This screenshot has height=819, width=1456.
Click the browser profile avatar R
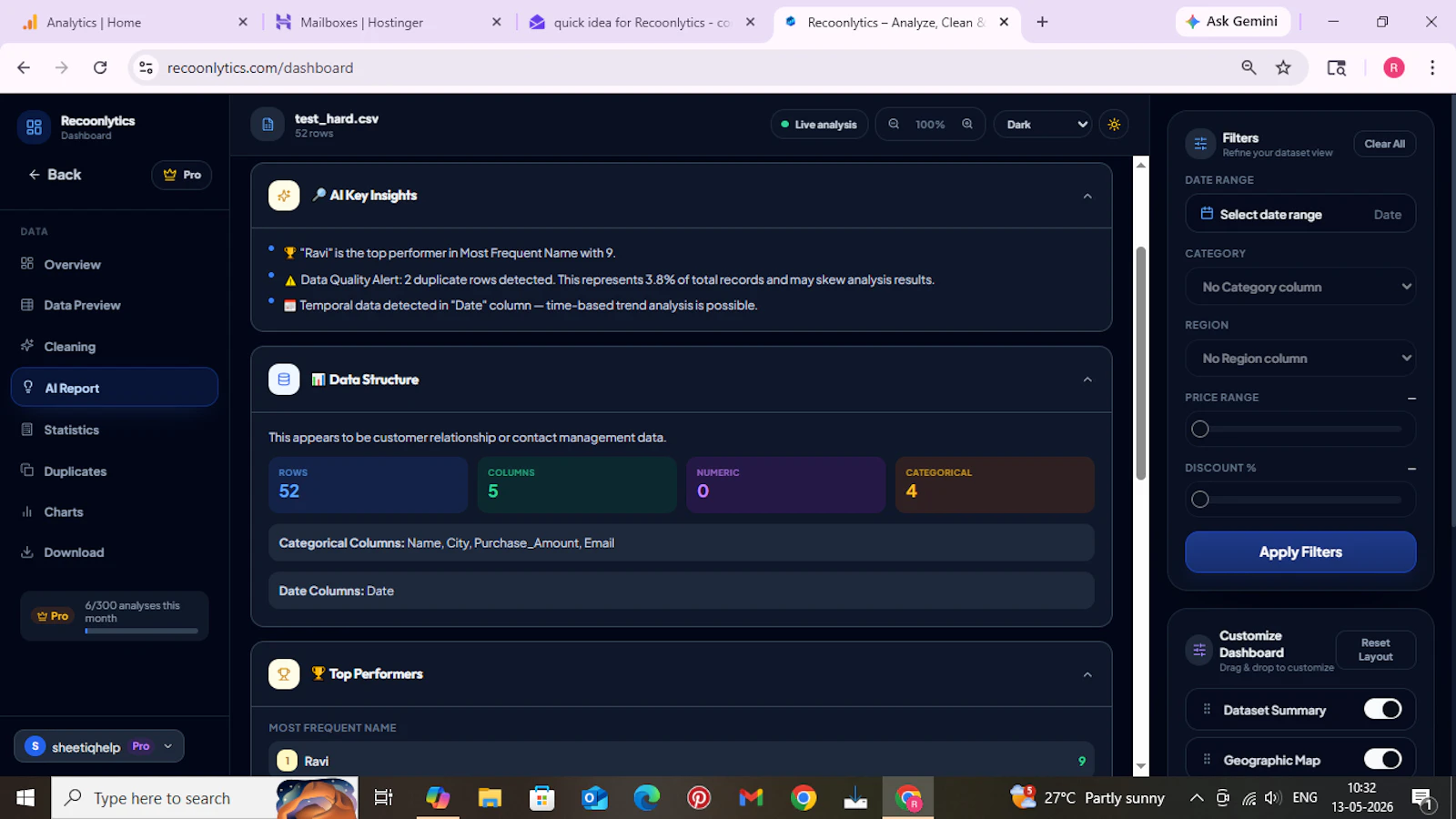click(x=1394, y=67)
